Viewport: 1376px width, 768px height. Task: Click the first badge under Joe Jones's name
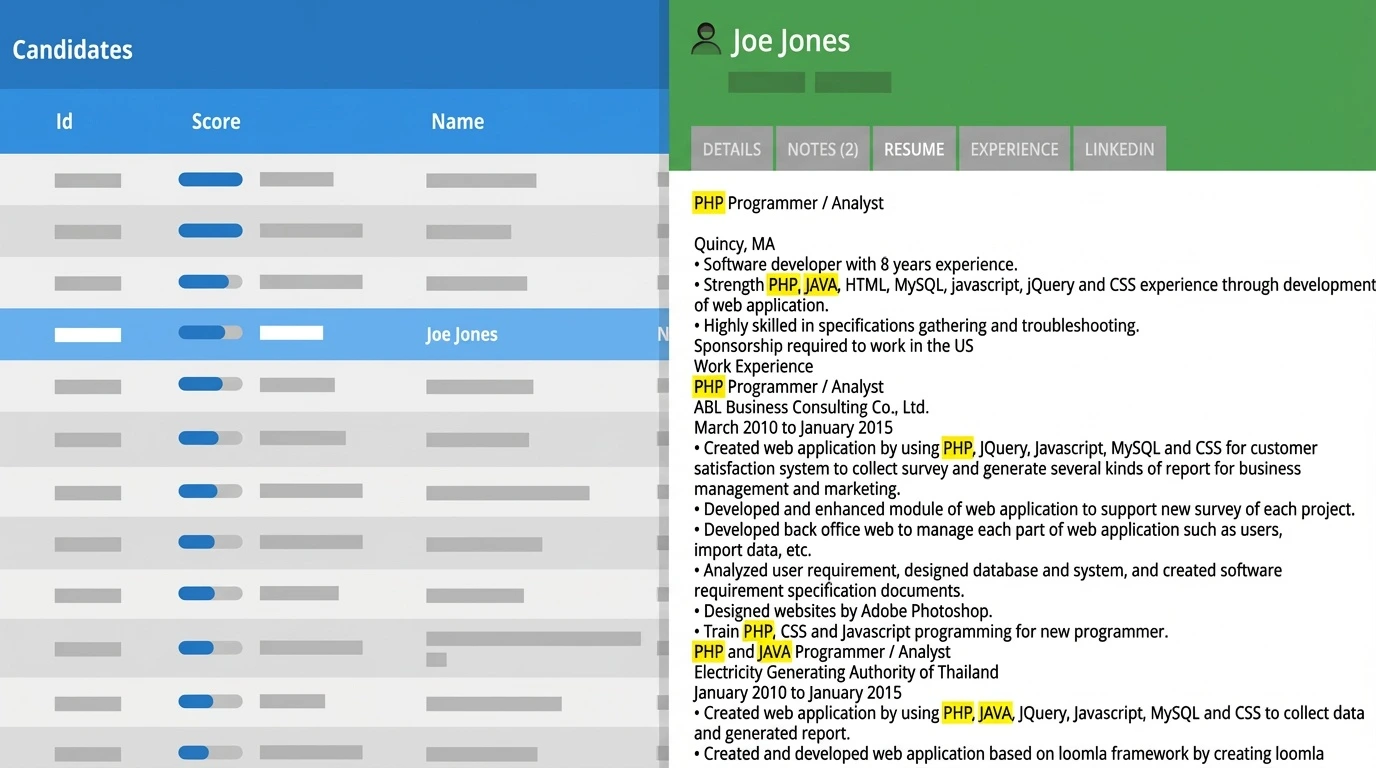point(766,83)
